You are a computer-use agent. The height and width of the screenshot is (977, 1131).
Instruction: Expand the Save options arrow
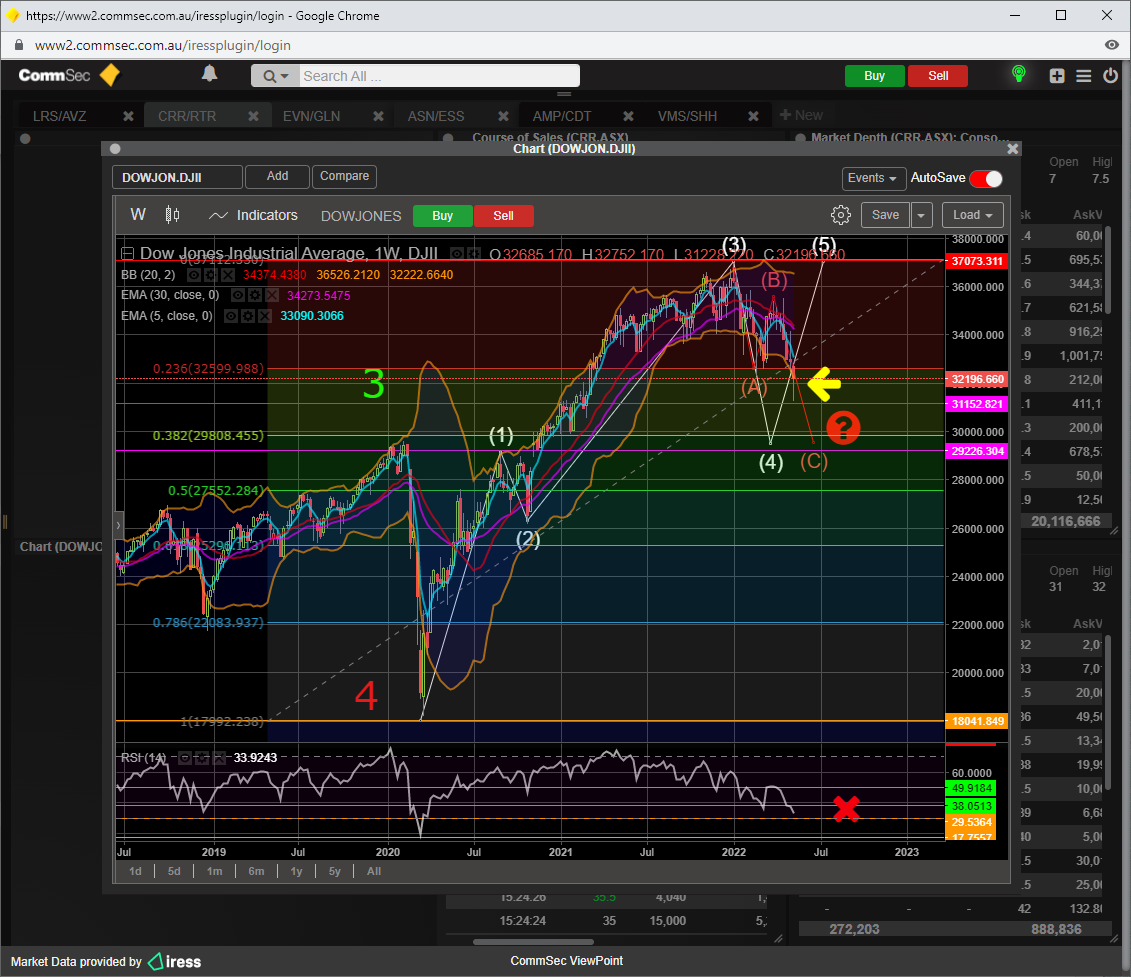tap(921, 215)
